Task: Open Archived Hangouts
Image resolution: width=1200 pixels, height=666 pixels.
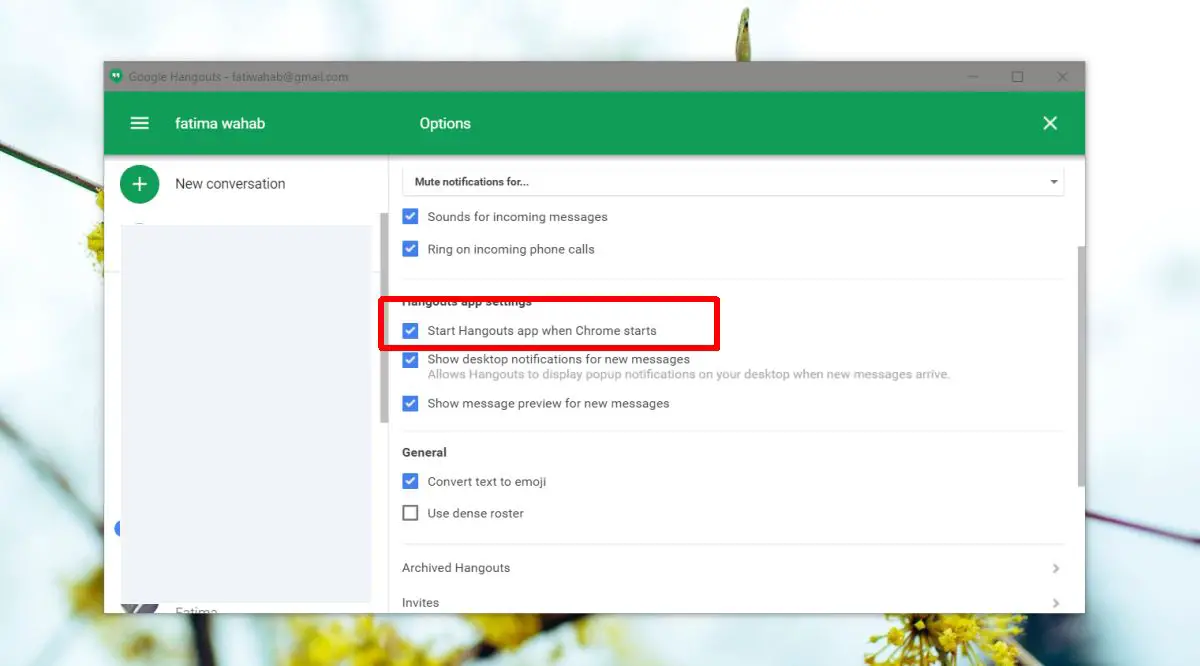Action: pyautogui.click(x=733, y=568)
